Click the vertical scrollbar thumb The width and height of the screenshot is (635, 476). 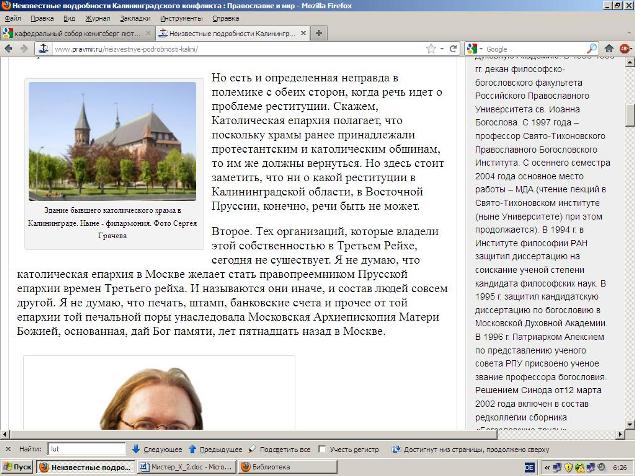tap(630, 115)
